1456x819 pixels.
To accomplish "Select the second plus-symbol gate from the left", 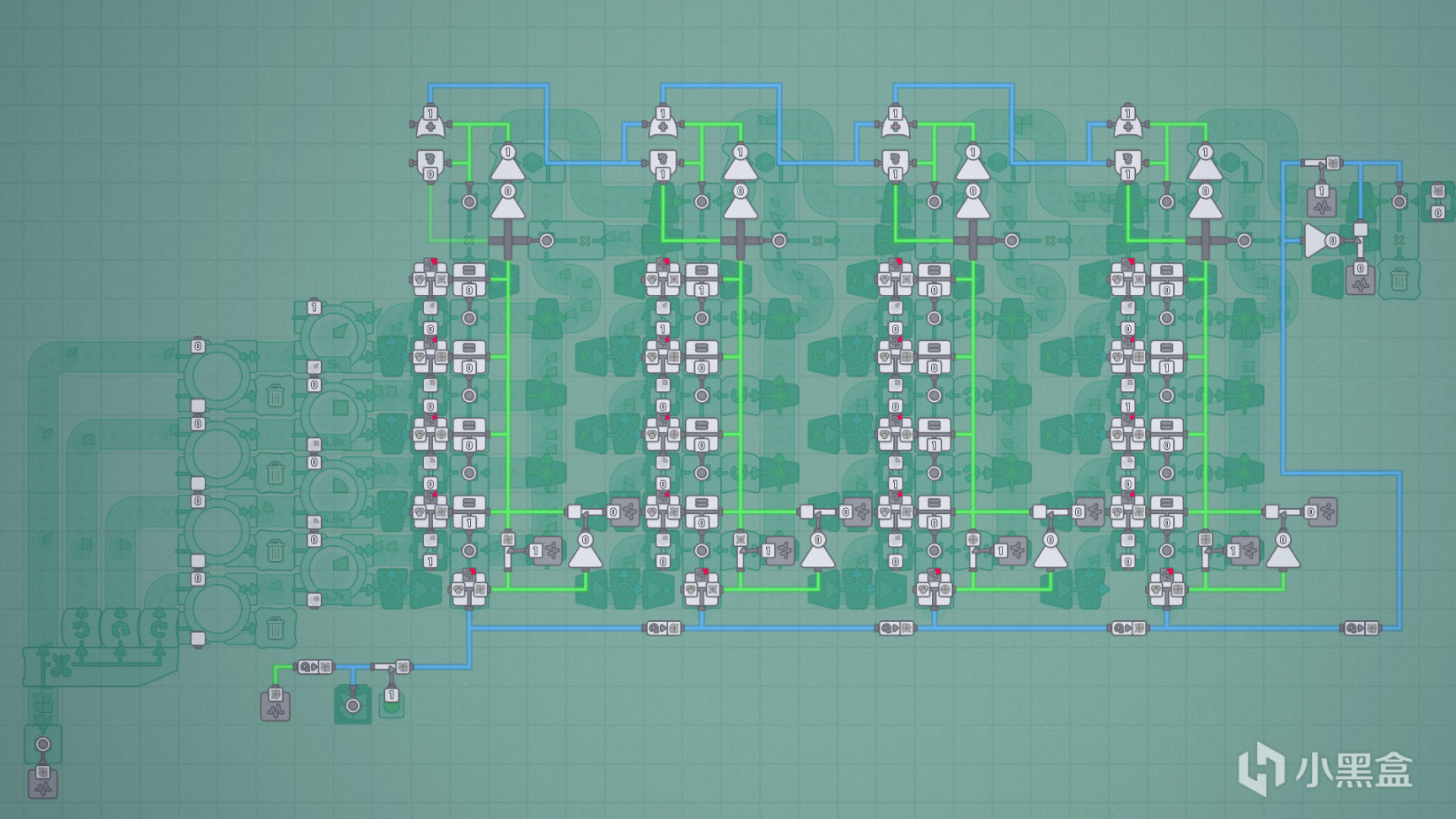I will (x=662, y=122).
